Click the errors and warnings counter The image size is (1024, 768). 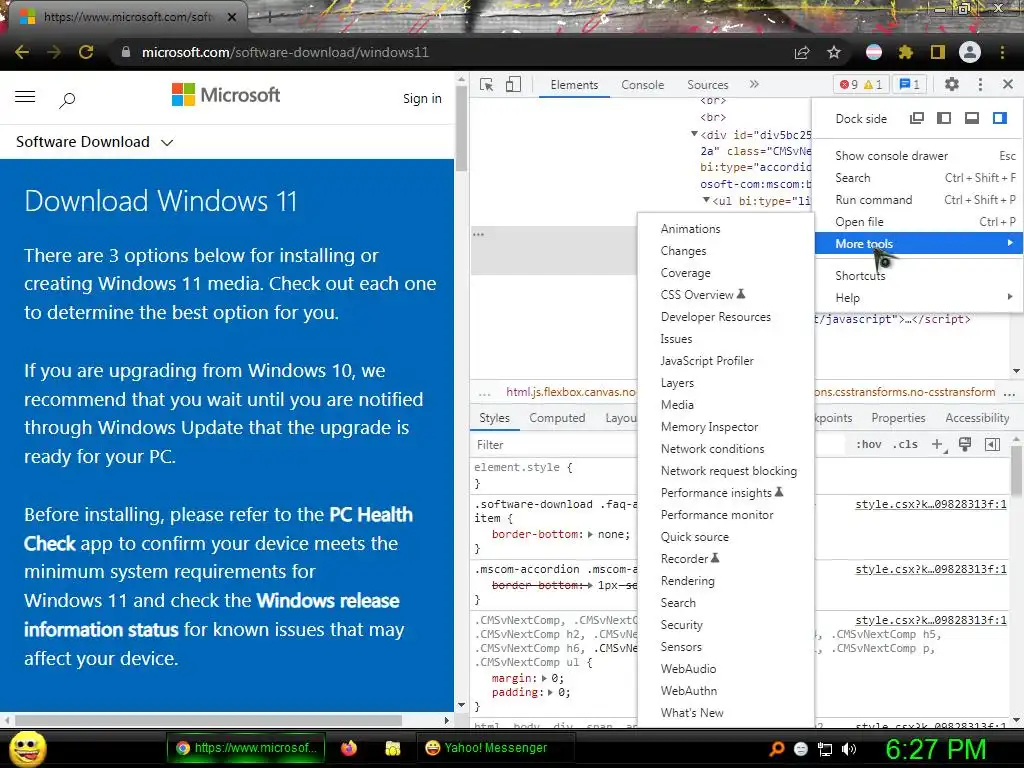click(861, 85)
